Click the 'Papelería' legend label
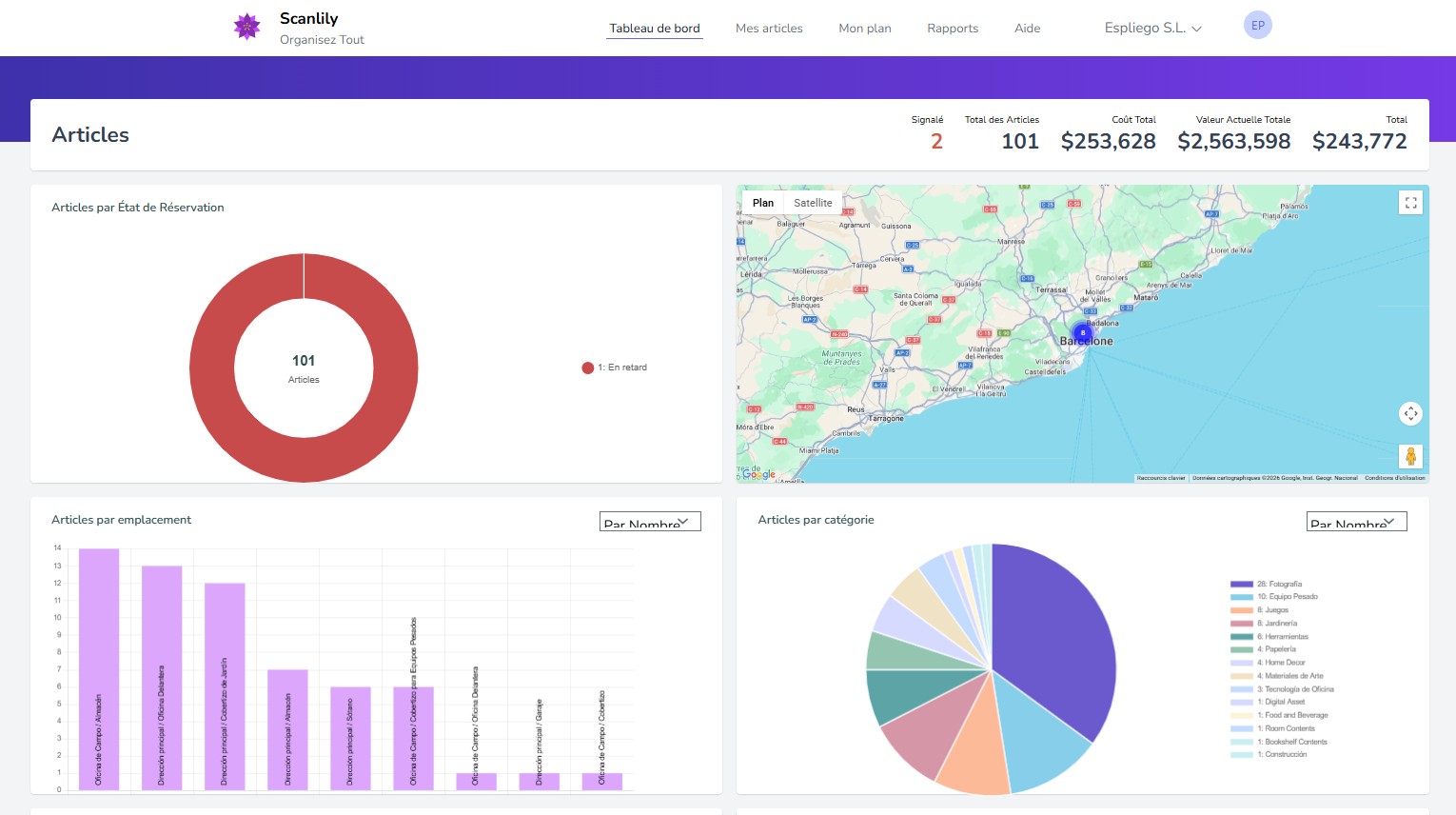 1277,649
